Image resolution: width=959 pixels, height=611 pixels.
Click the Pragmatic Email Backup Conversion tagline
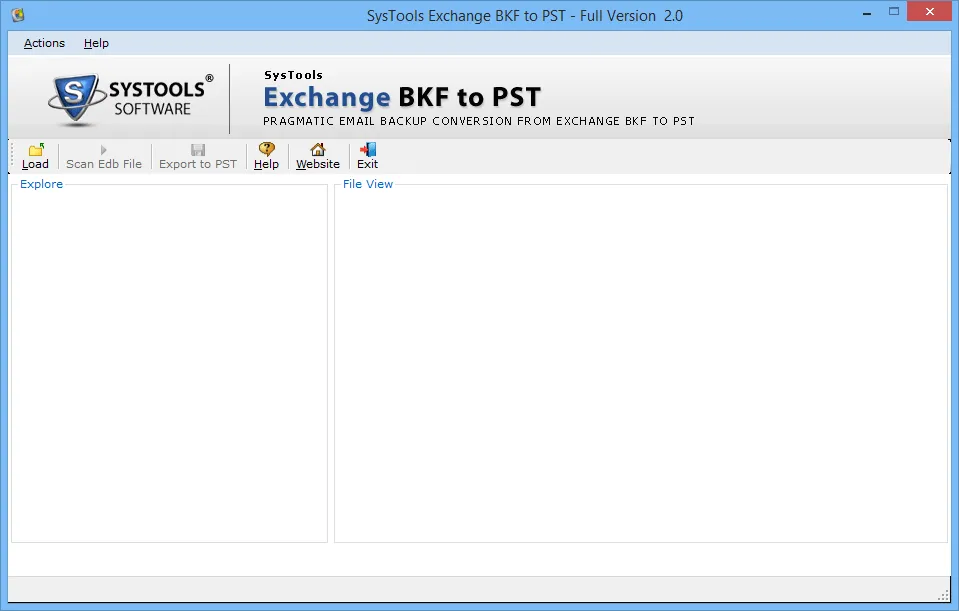pos(477,121)
